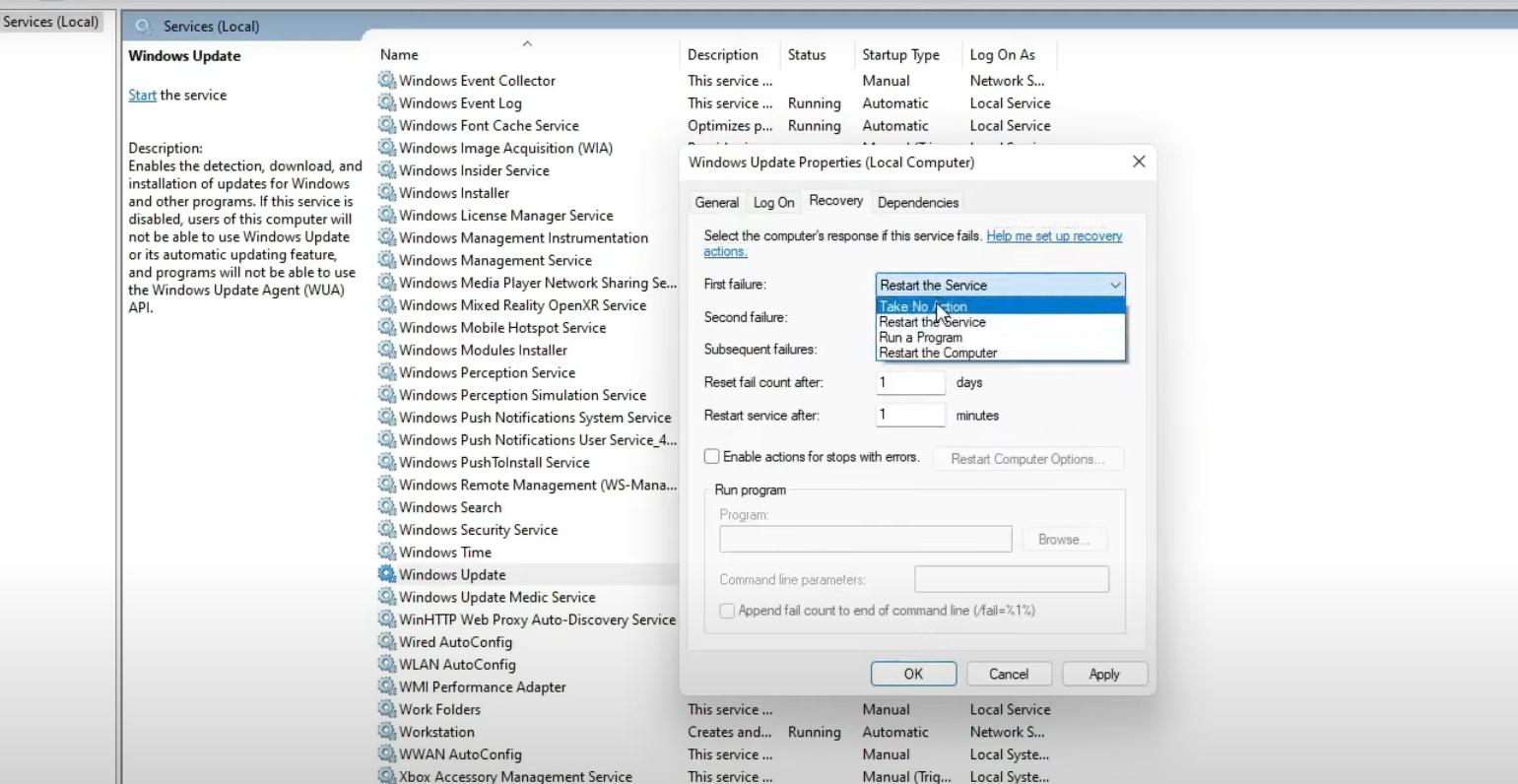Click gear icon of Windows Installer
Screen dimensions: 1518x784
(387, 192)
